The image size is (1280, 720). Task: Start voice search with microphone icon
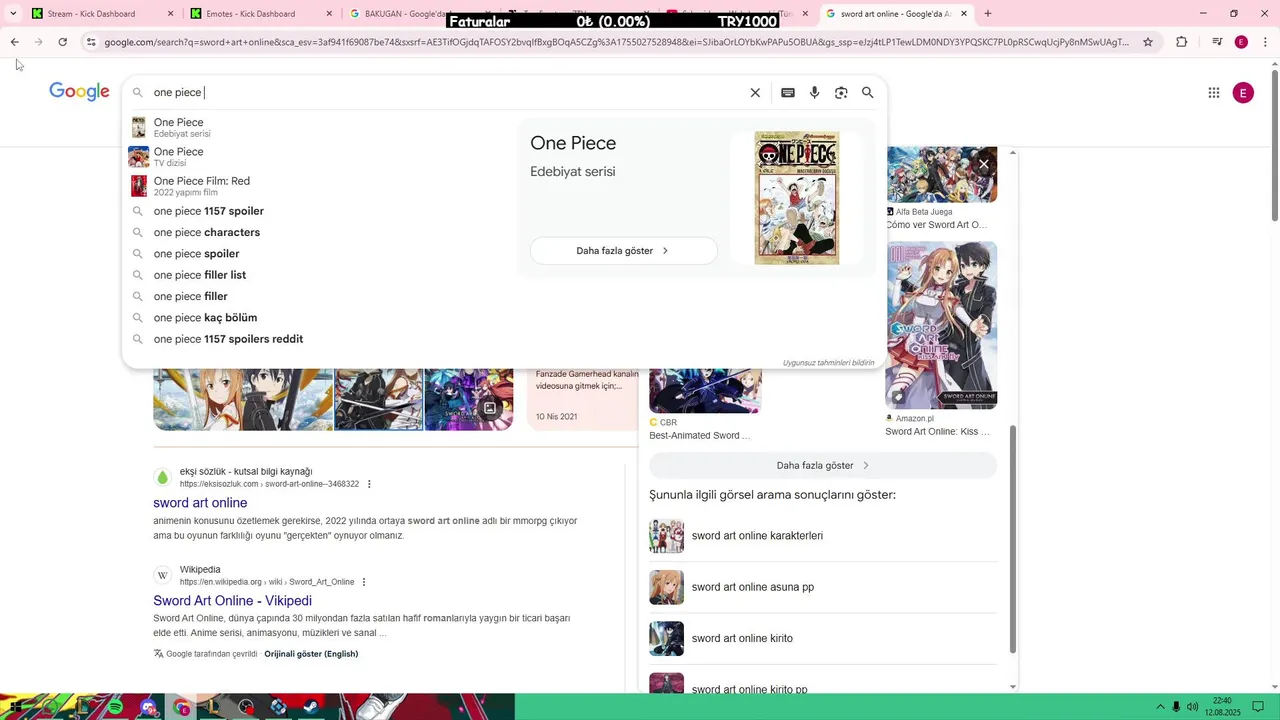pyautogui.click(x=815, y=92)
